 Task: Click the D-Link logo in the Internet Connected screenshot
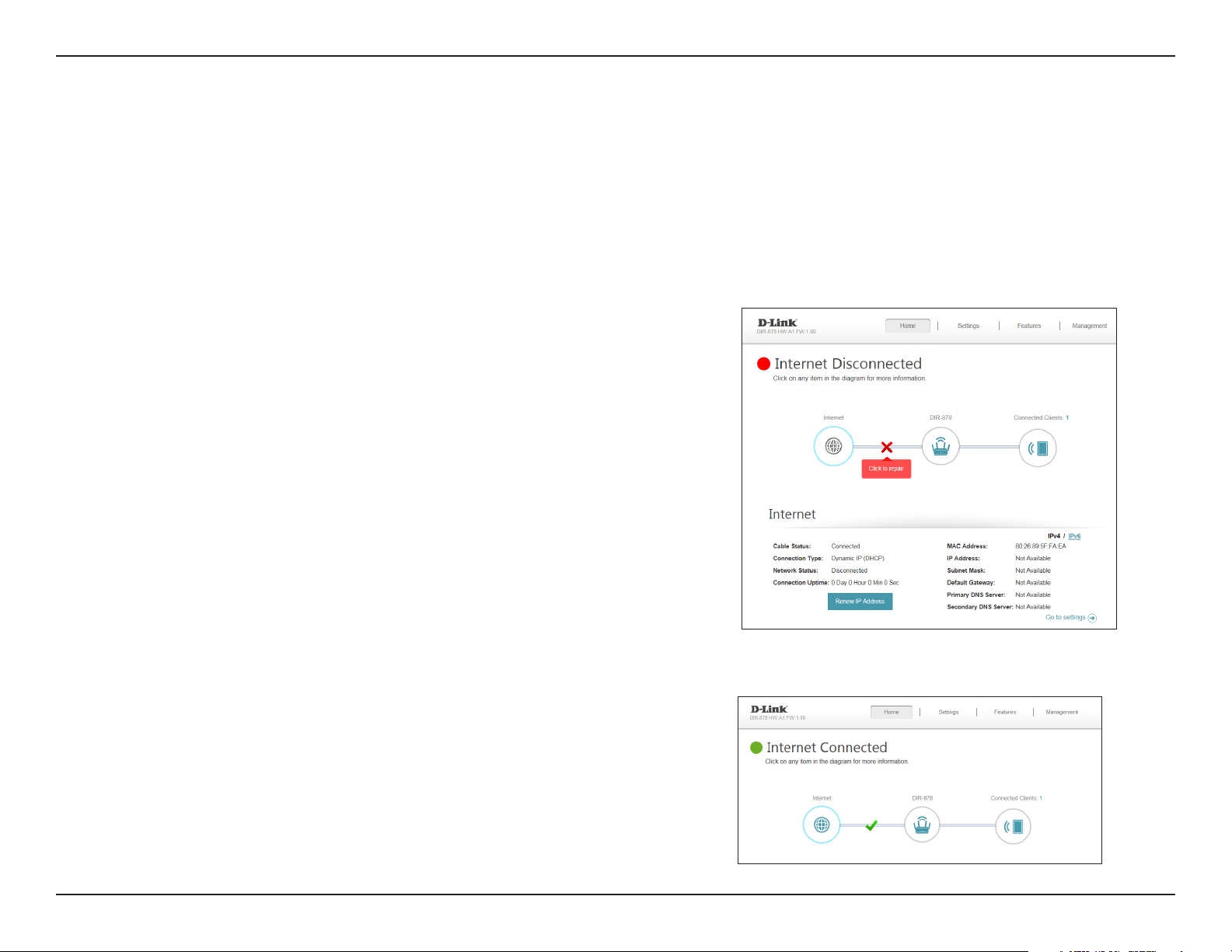769,709
